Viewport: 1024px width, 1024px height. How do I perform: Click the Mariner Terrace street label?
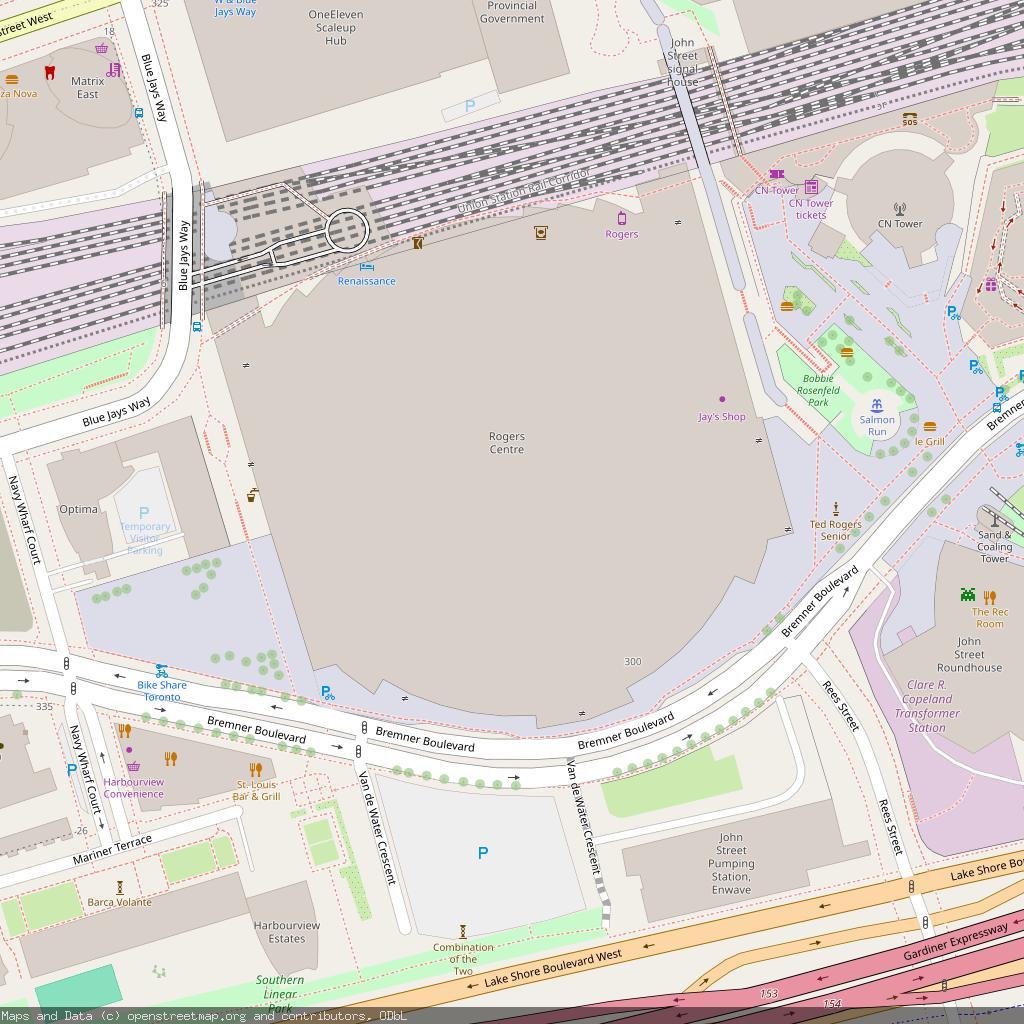tap(112, 850)
